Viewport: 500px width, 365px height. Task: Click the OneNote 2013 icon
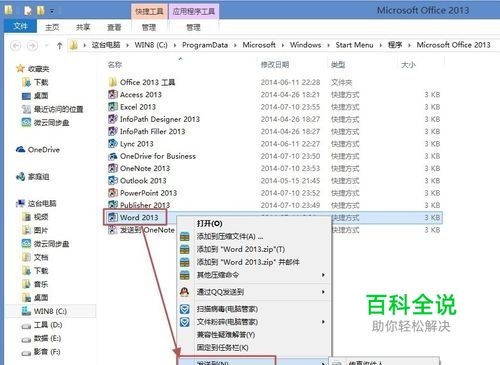113,168
